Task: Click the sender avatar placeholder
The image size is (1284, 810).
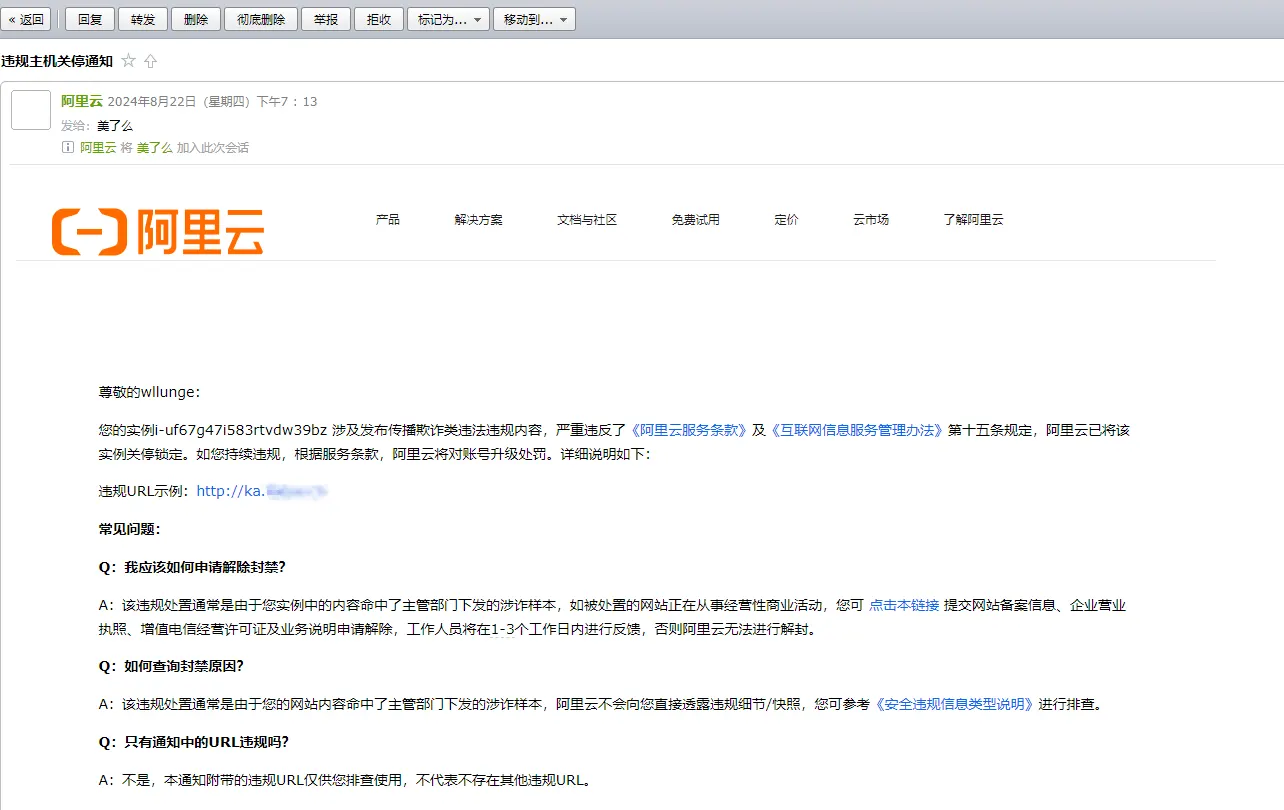Action: (31, 110)
